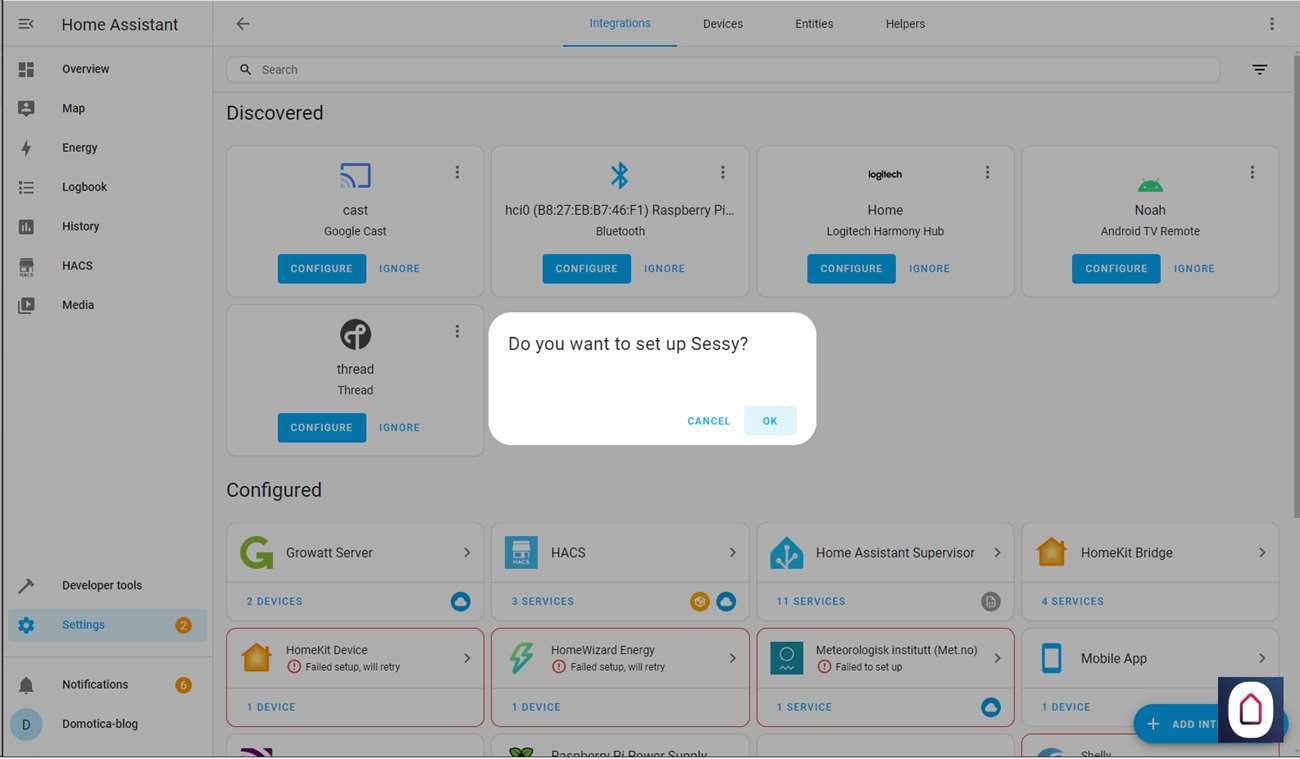Viewport: 1300px width, 759px height.
Task: Expand the Growatt Server integration
Action: [467, 553]
